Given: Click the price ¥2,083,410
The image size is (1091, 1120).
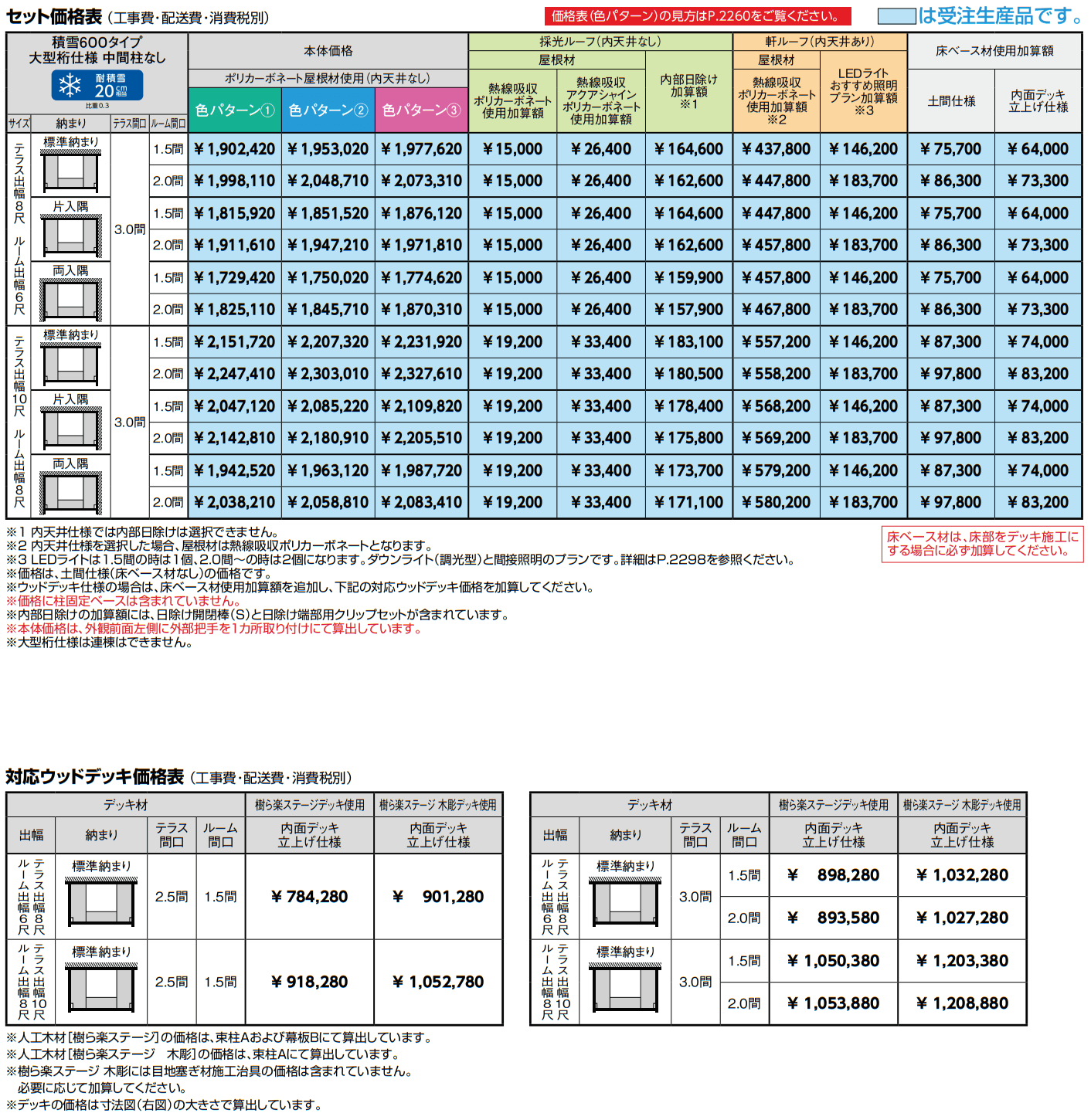Looking at the screenshot, I should [422, 503].
